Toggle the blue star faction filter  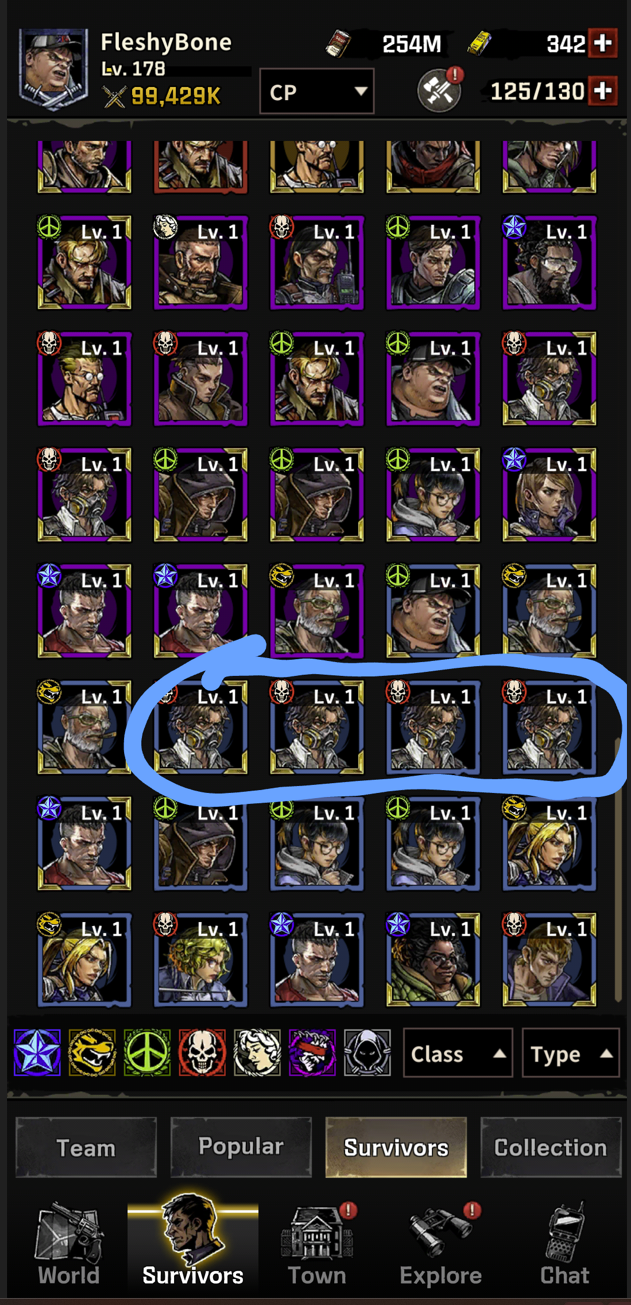(37, 1054)
